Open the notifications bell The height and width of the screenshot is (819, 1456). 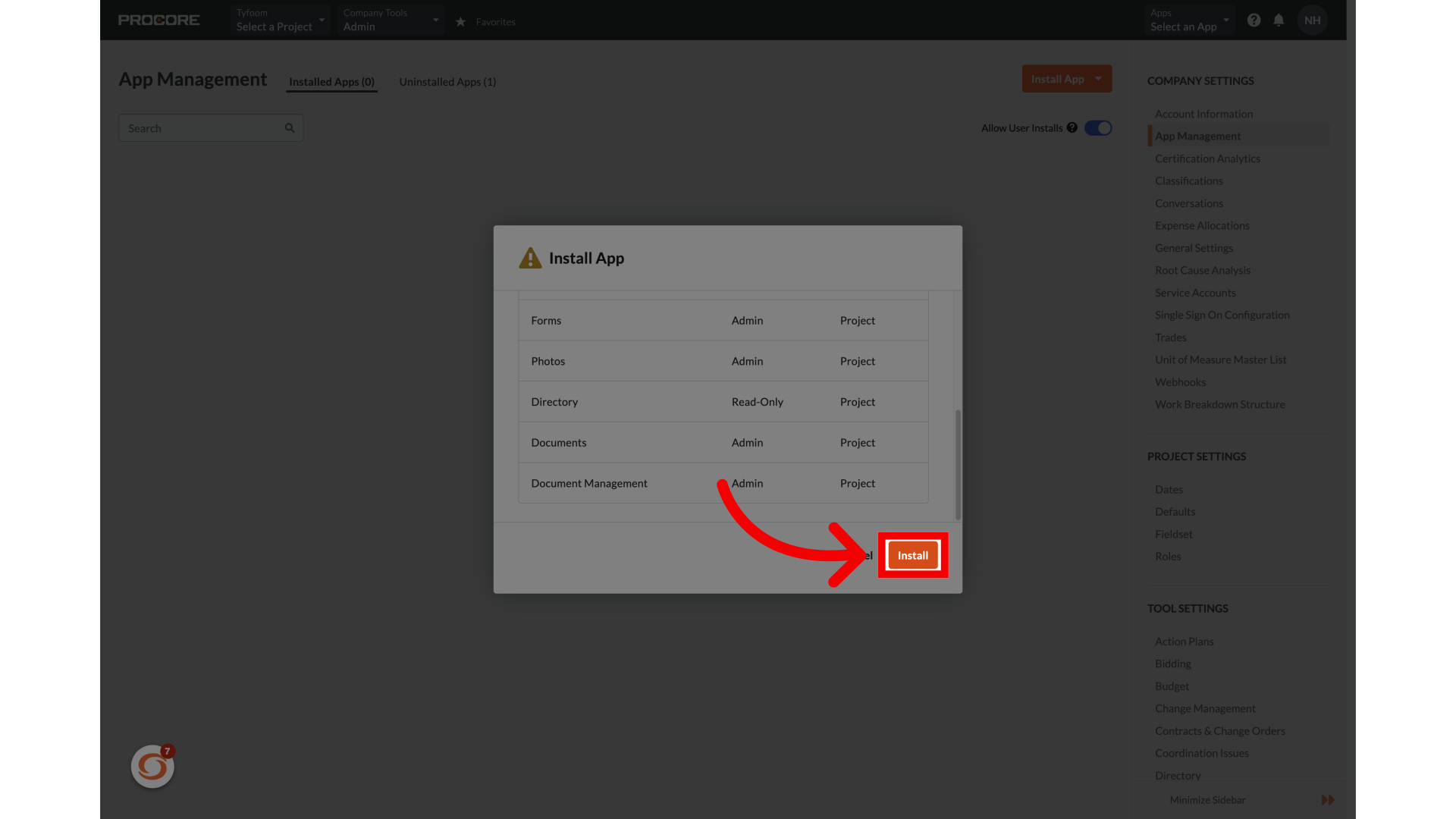point(1279,20)
